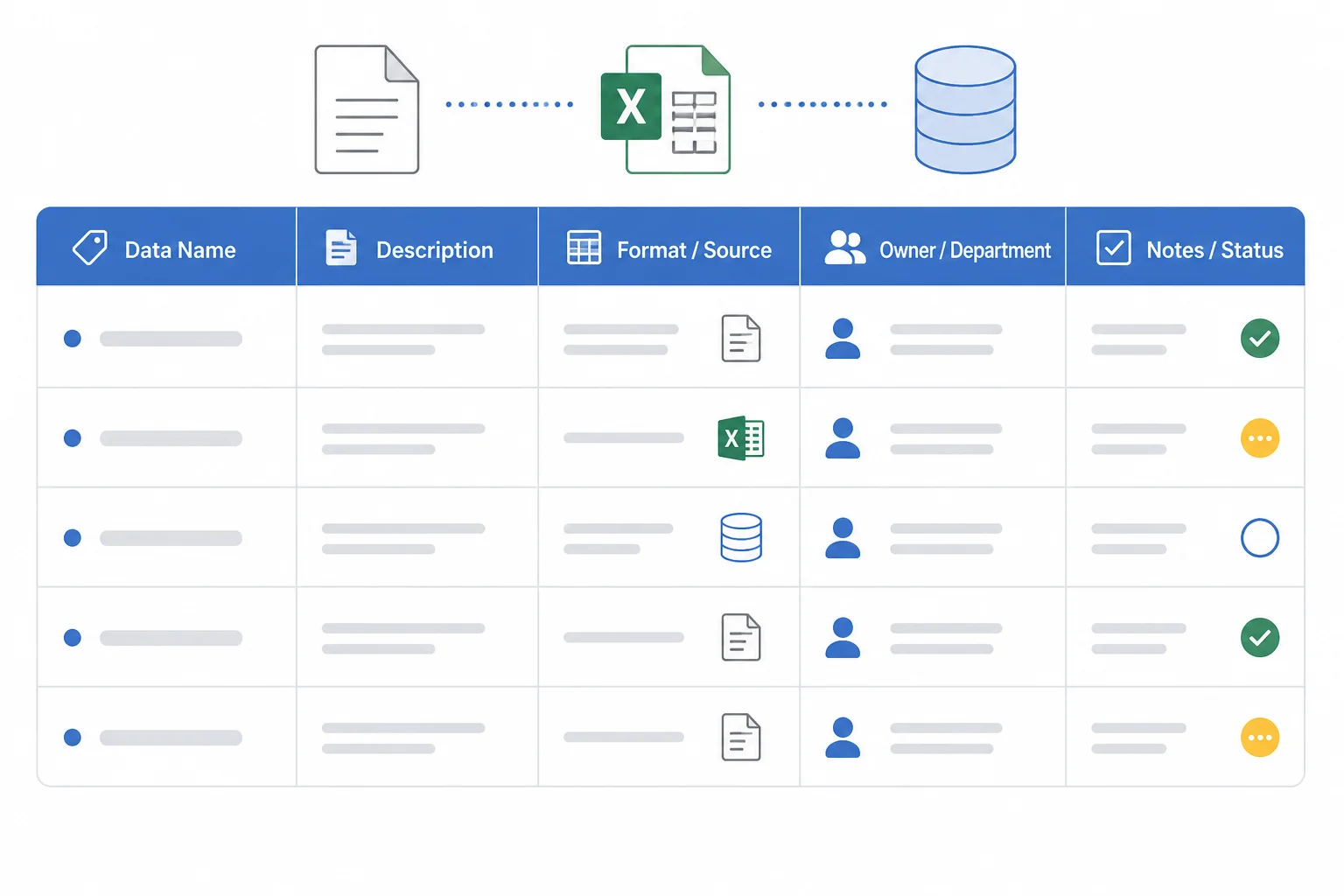The height and width of the screenshot is (896, 1344).
Task: Click the document icon in the first row
Action: click(x=741, y=339)
